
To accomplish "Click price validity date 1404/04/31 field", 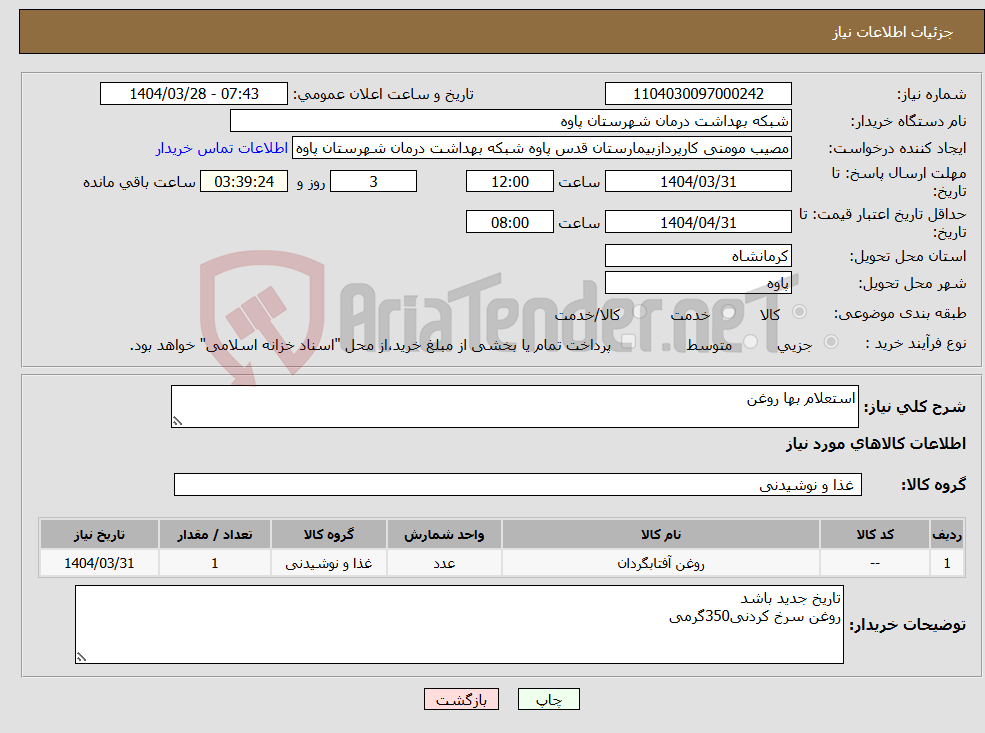I will tap(698, 222).
